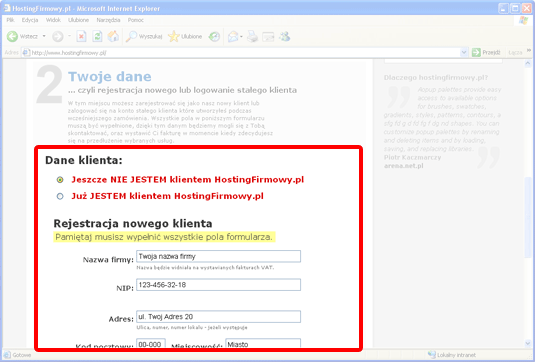
Task: Open the Edycja menu
Action: pyautogui.click(x=30, y=20)
